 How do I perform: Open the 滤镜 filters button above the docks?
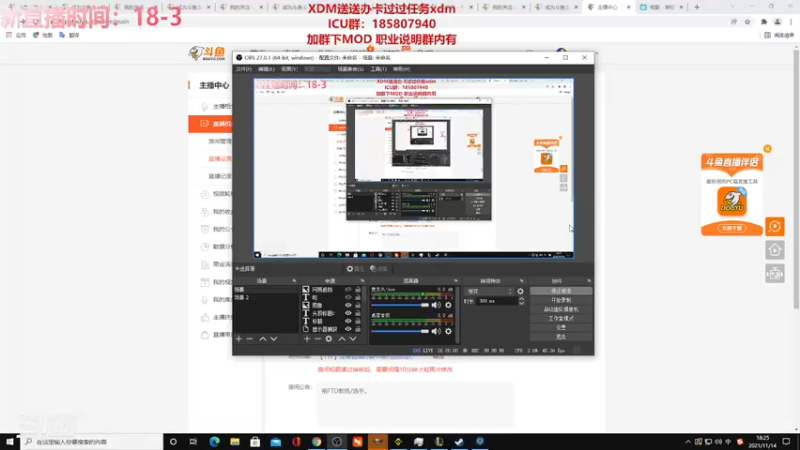click(x=379, y=269)
